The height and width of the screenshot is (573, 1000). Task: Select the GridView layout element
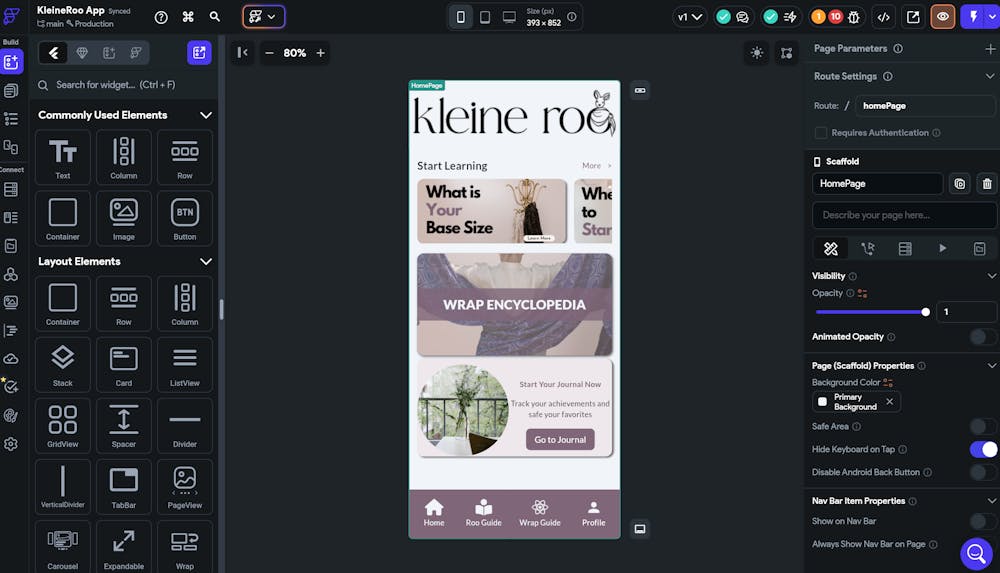pyautogui.click(x=62, y=425)
